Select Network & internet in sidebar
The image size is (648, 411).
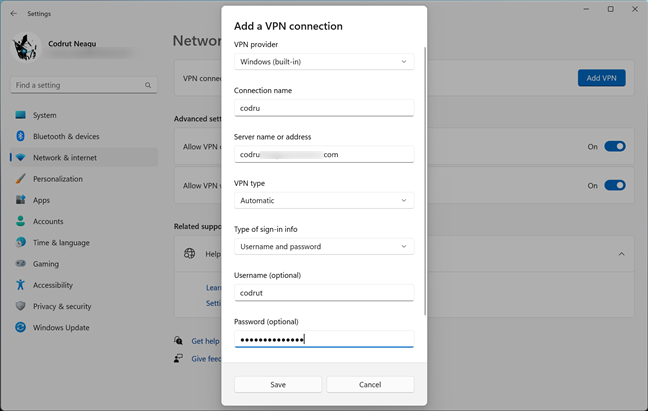click(84, 157)
